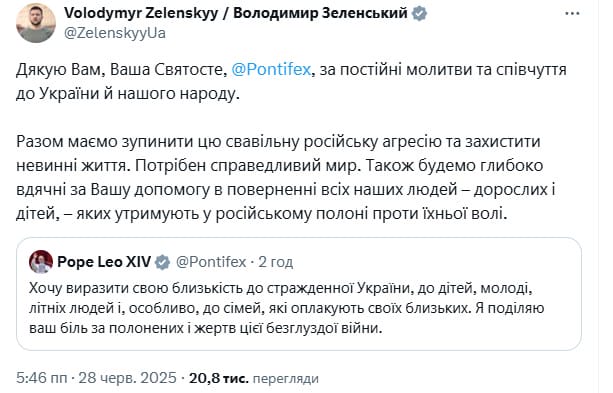Click the Pope Leo XIV name in quote
The height and width of the screenshot is (393, 613).
[x=104, y=262]
